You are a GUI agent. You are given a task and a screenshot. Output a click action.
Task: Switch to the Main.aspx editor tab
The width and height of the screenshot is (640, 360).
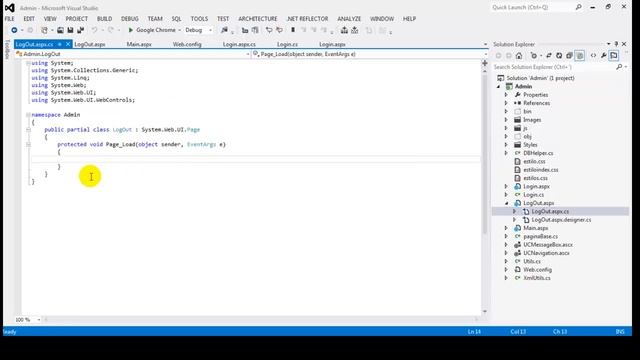click(x=139, y=44)
